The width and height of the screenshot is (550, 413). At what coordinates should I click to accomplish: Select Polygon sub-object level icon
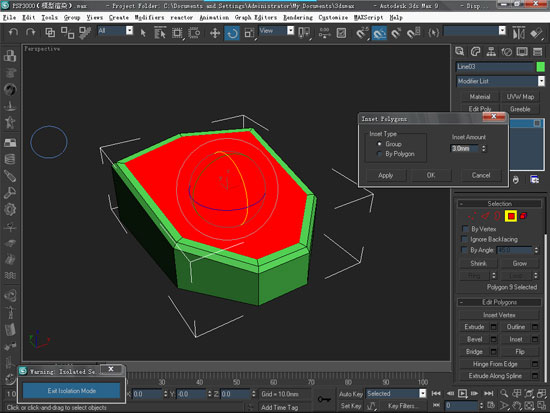pyautogui.click(x=511, y=216)
